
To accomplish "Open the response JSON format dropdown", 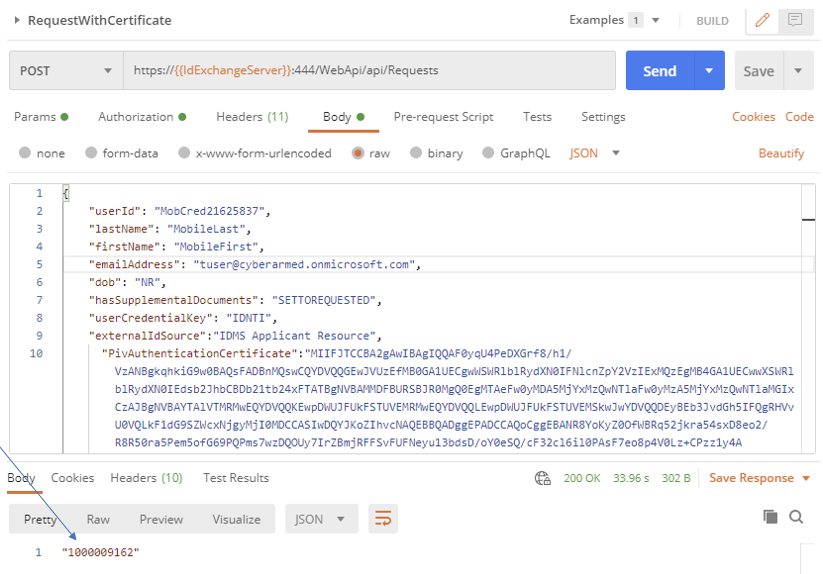I will coord(321,519).
